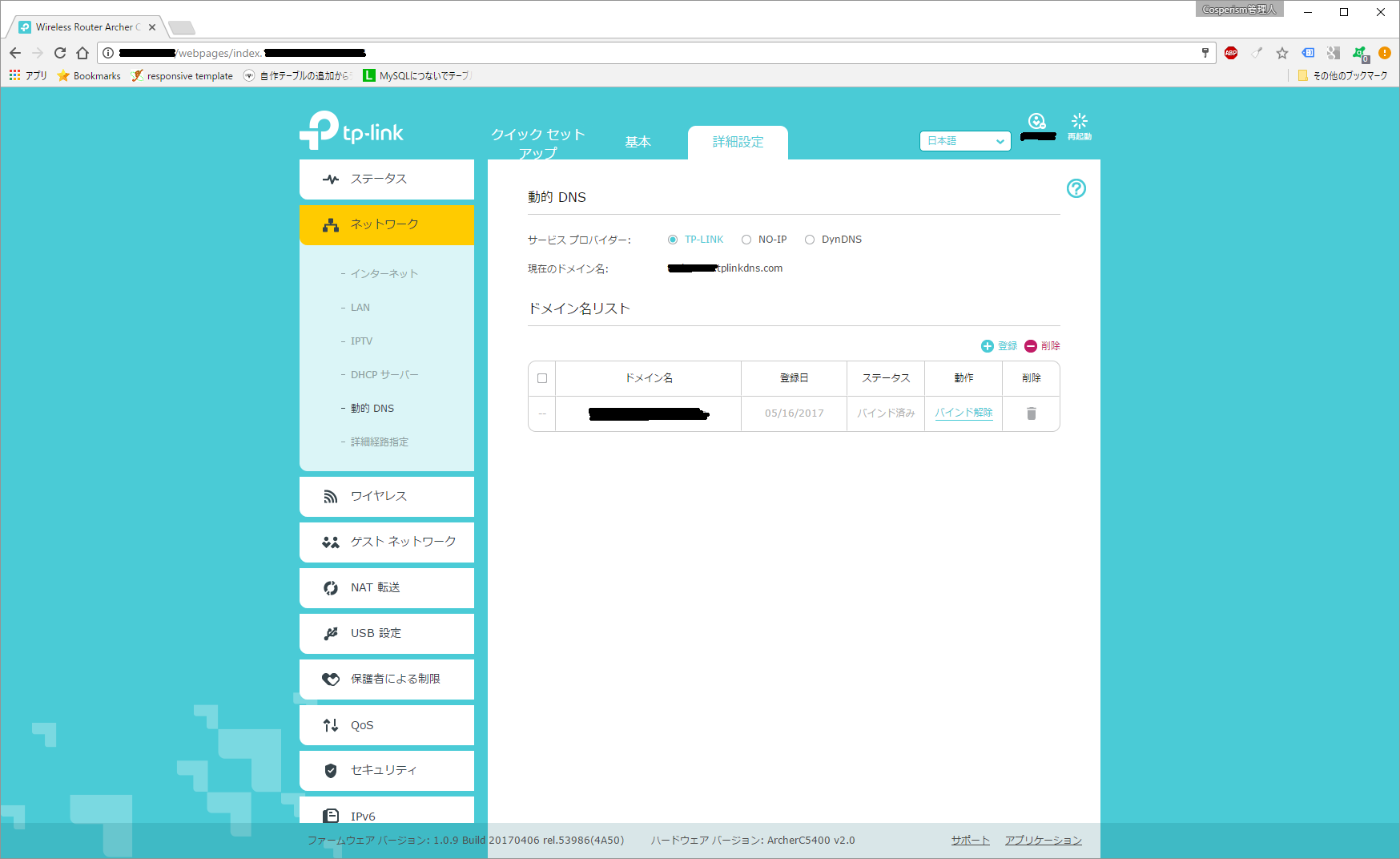Open the 日本語 language dropdown
This screenshot has width=1400, height=859.
964,141
